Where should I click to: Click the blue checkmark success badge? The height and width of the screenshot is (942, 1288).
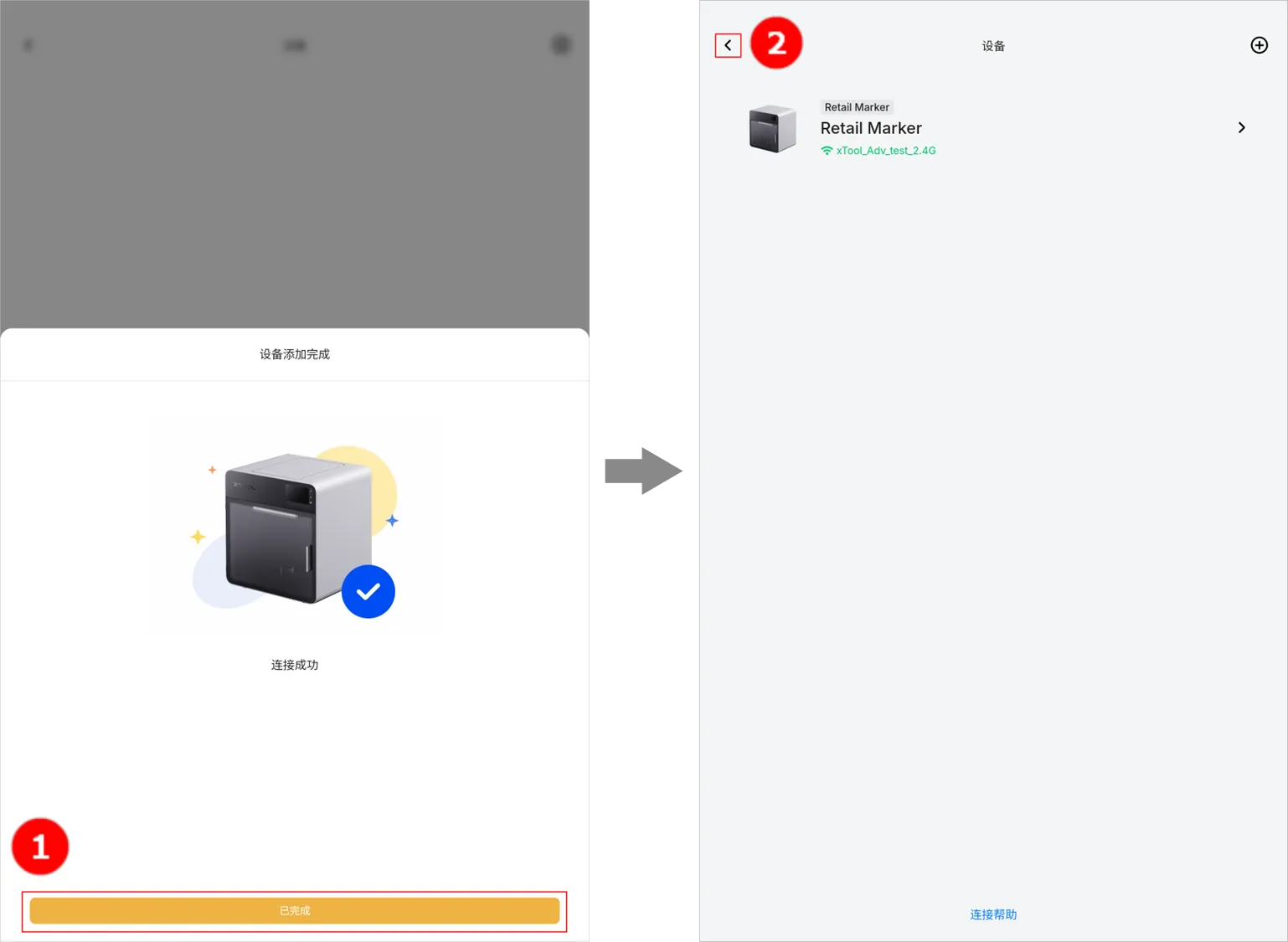click(x=368, y=592)
